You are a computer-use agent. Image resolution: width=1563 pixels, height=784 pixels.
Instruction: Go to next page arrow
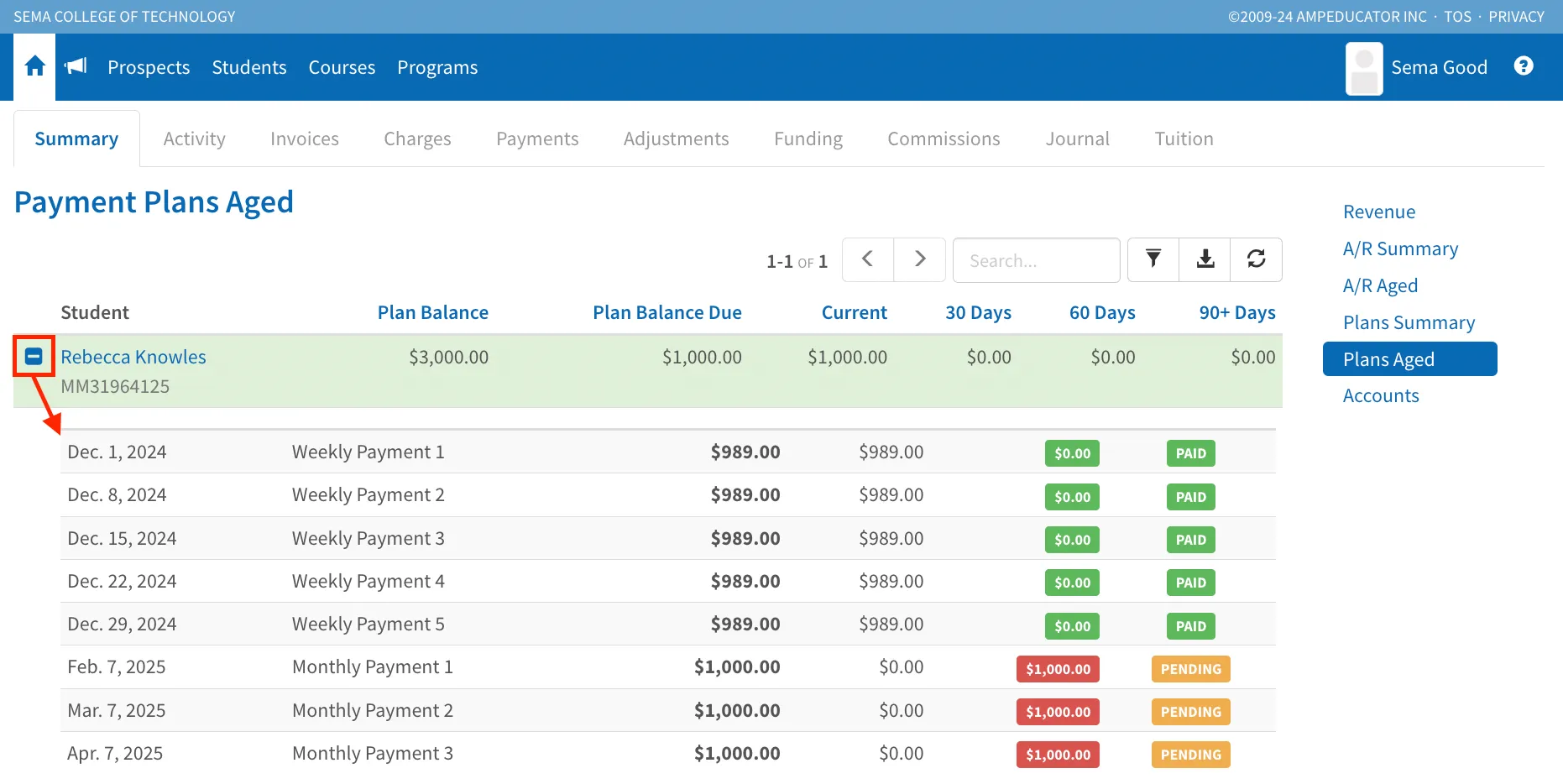coord(920,259)
